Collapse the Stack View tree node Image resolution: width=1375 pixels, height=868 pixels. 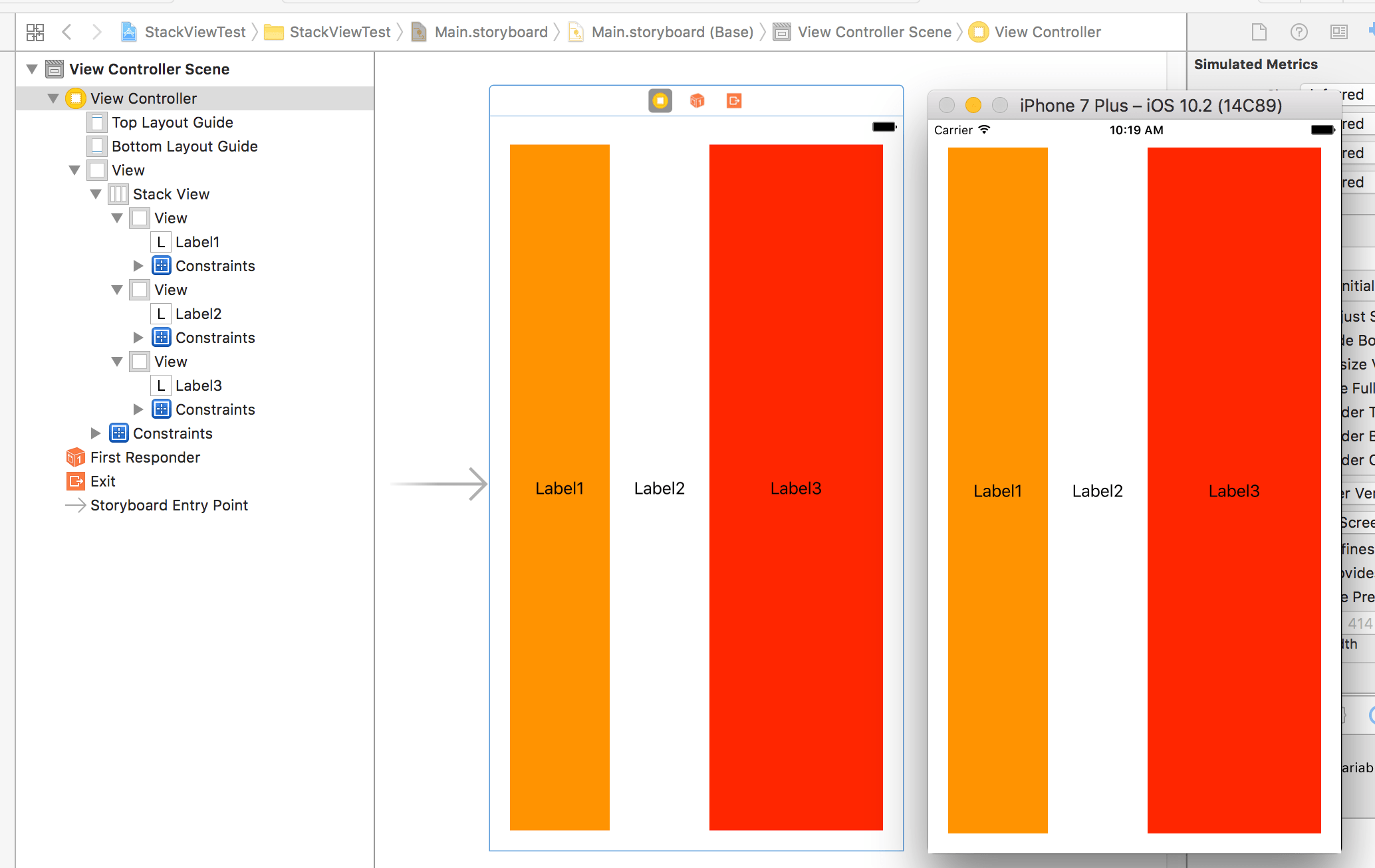(x=96, y=193)
